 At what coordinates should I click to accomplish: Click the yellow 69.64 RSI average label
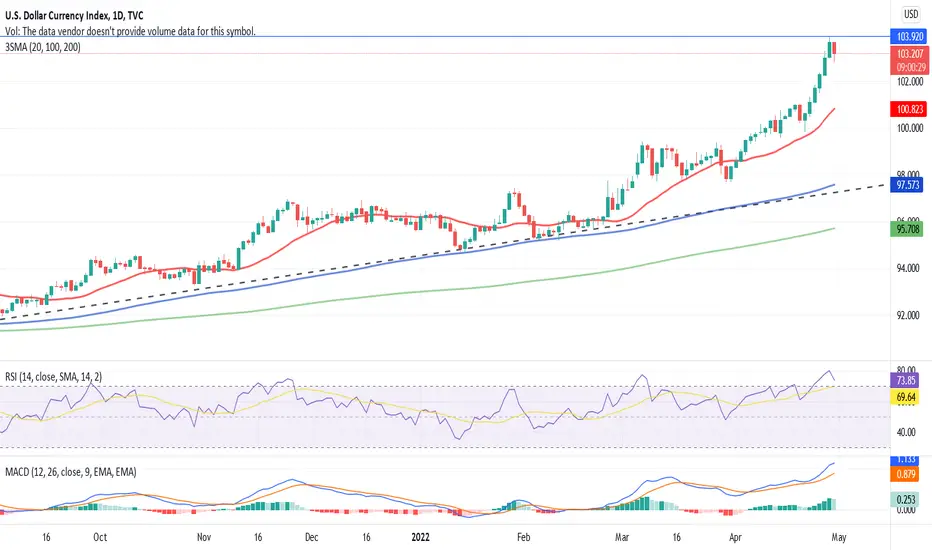point(906,397)
